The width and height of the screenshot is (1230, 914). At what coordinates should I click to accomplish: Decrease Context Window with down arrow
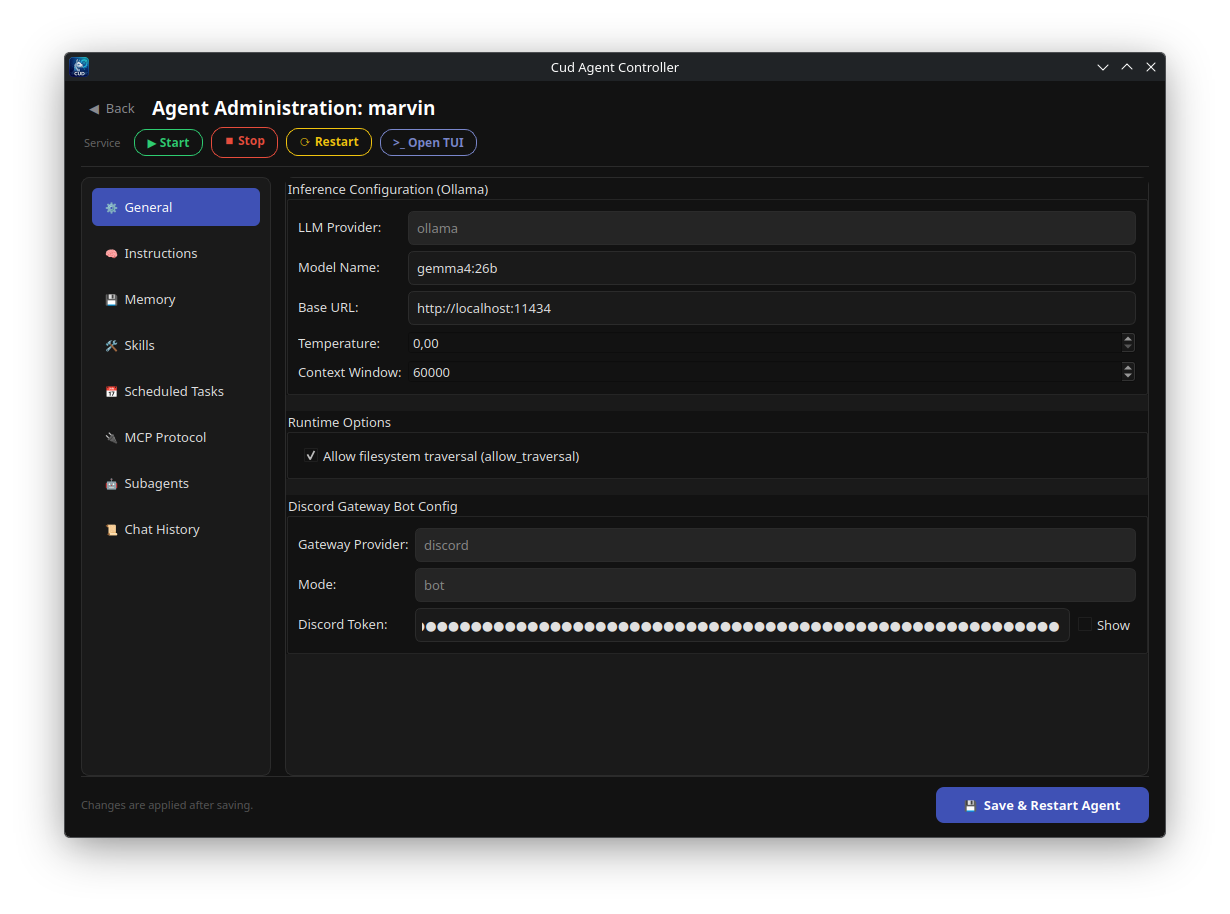click(1128, 376)
